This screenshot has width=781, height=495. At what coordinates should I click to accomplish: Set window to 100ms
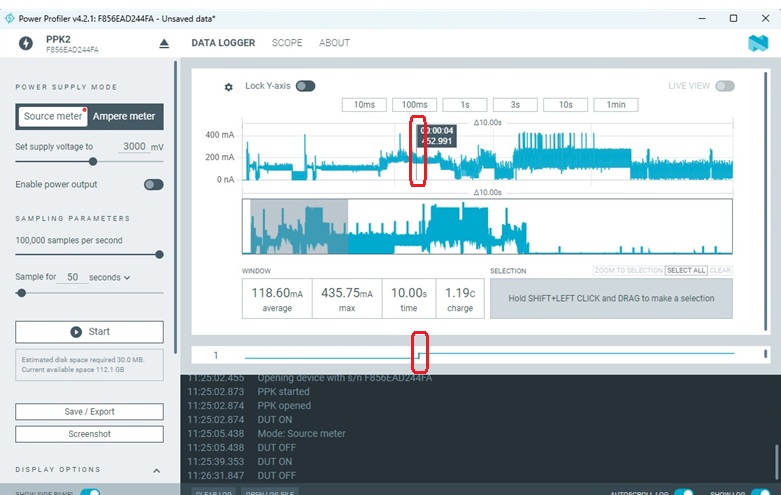point(414,105)
